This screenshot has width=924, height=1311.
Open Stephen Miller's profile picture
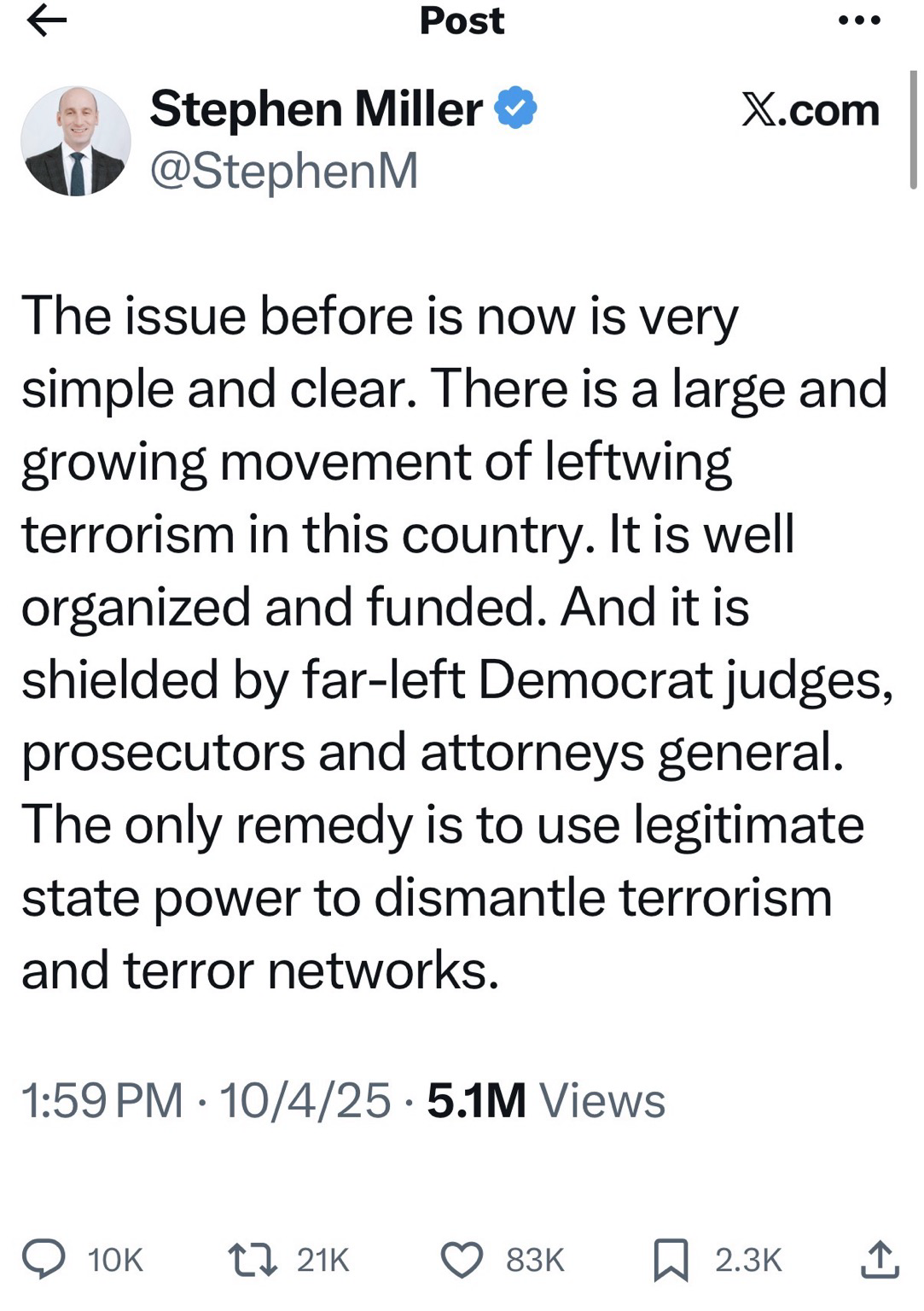76,141
